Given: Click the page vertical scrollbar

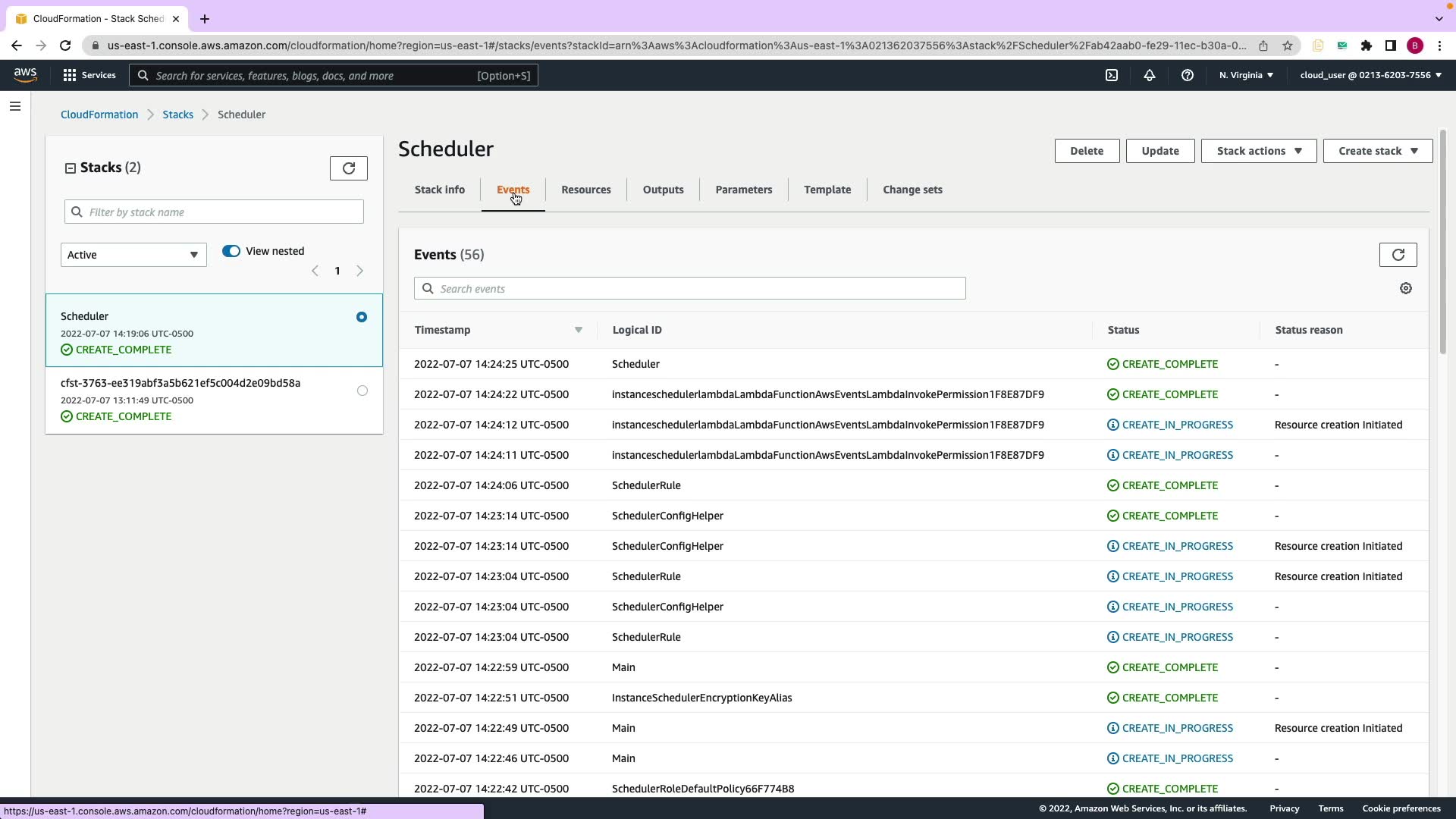Looking at the screenshot, I should point(1442,243).
